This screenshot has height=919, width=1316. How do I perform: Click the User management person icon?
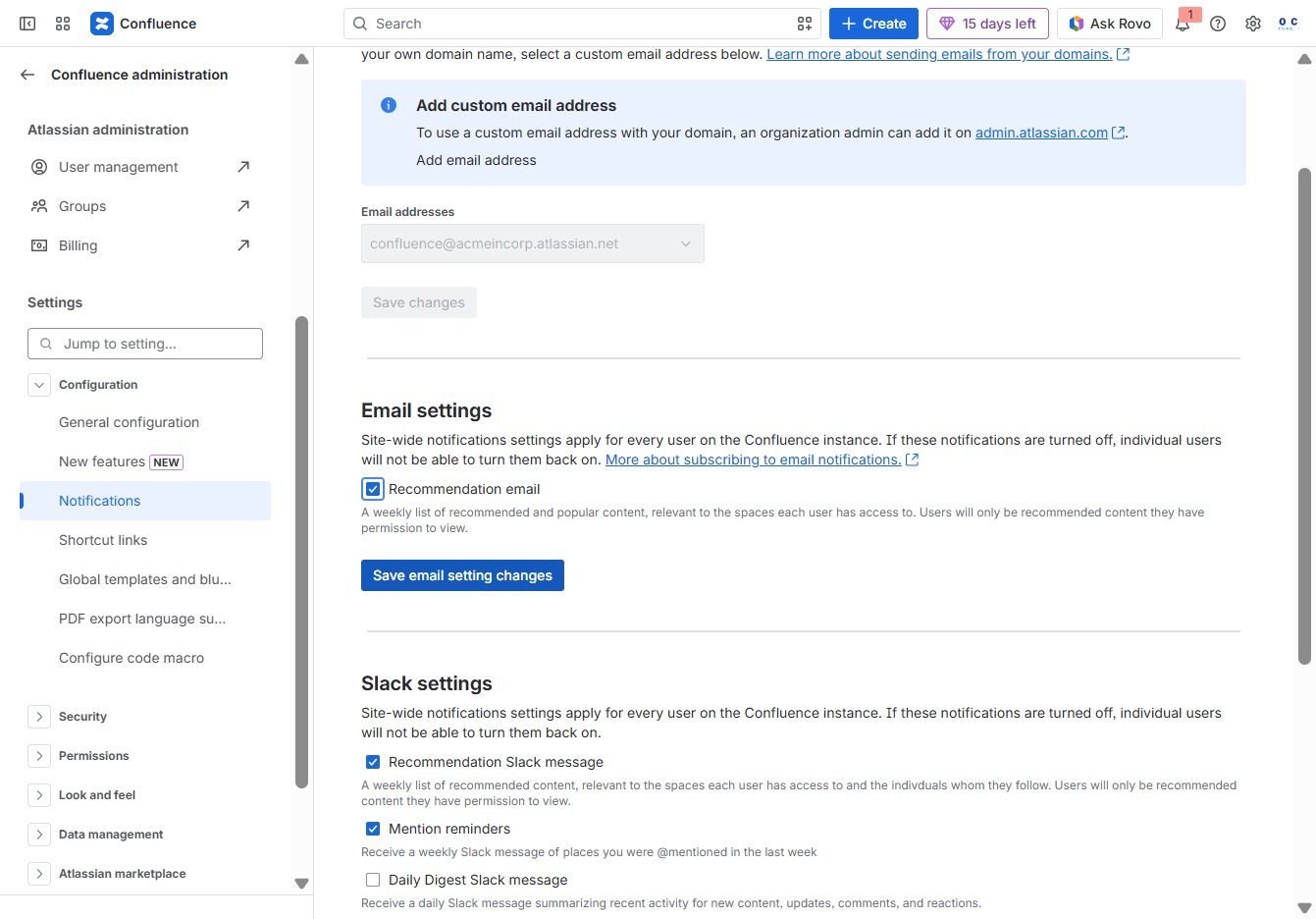click(39, 167)
